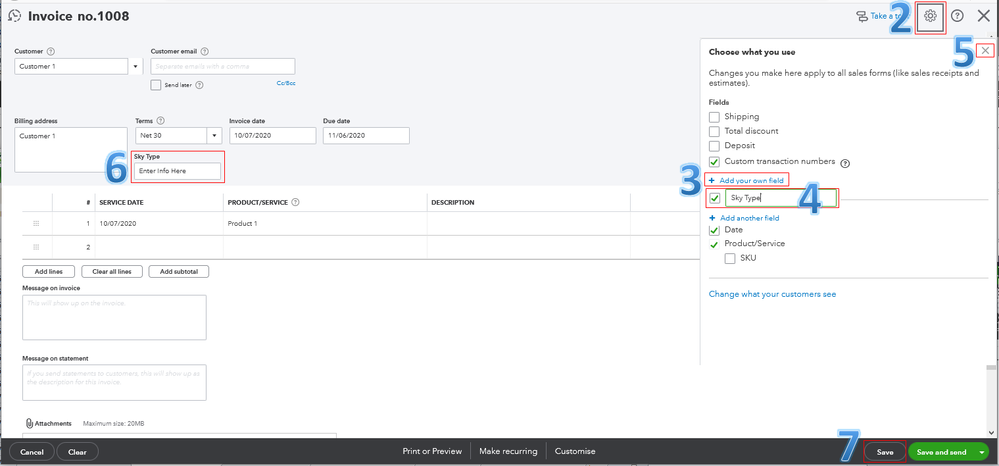Click the Customer help icon
The image size is (999, 466).
click(51, 52)
